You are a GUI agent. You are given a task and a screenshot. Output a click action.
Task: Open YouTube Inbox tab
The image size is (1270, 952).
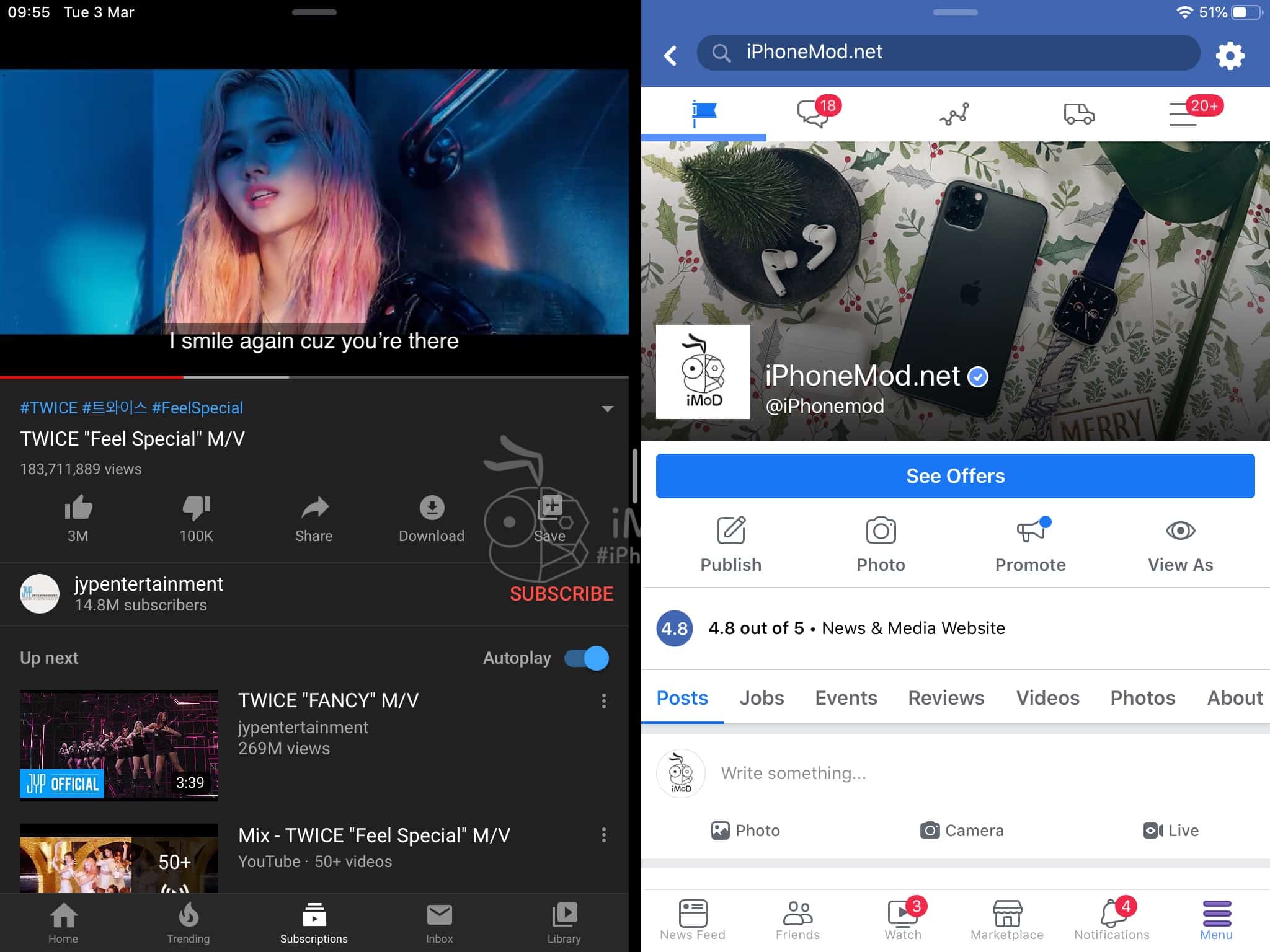[440, 923]
